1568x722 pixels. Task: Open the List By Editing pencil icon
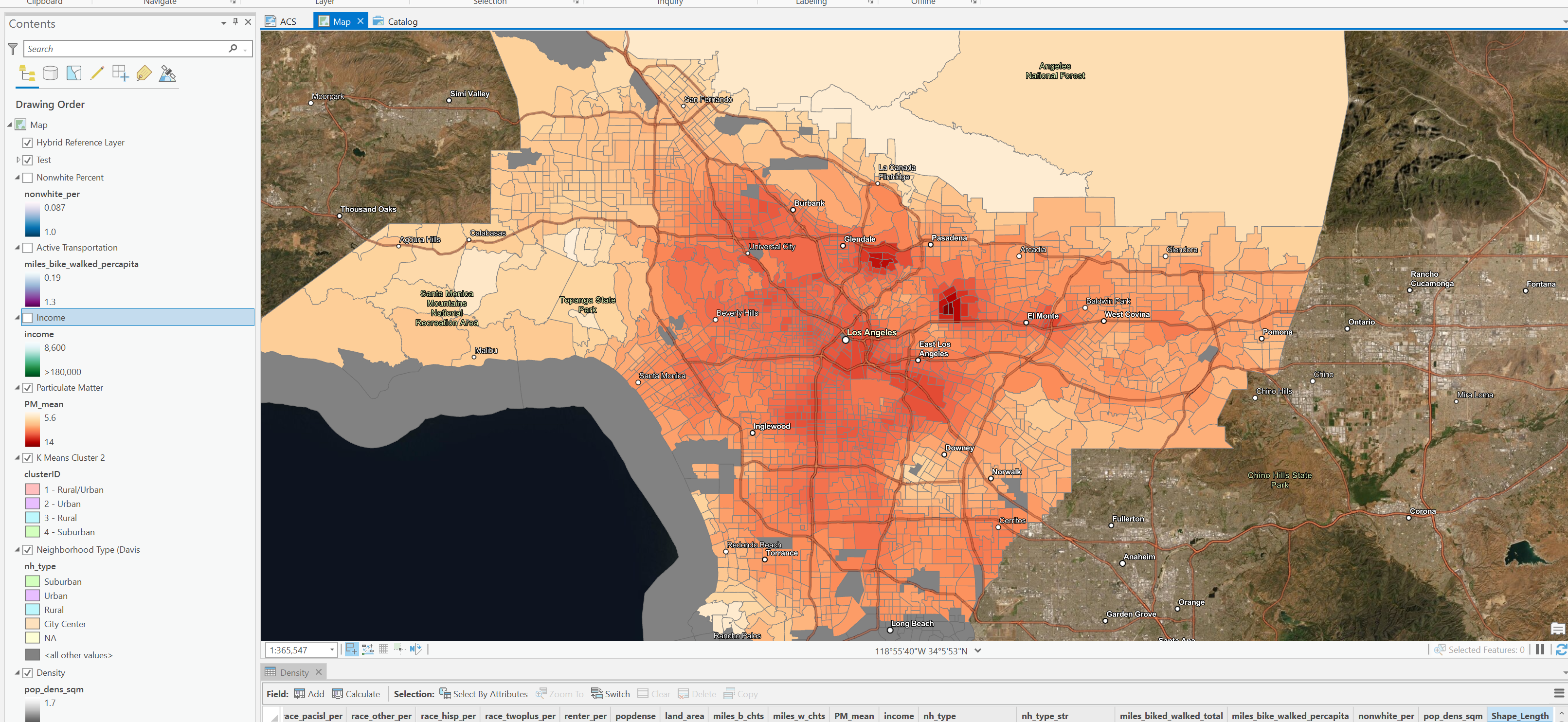97,73
